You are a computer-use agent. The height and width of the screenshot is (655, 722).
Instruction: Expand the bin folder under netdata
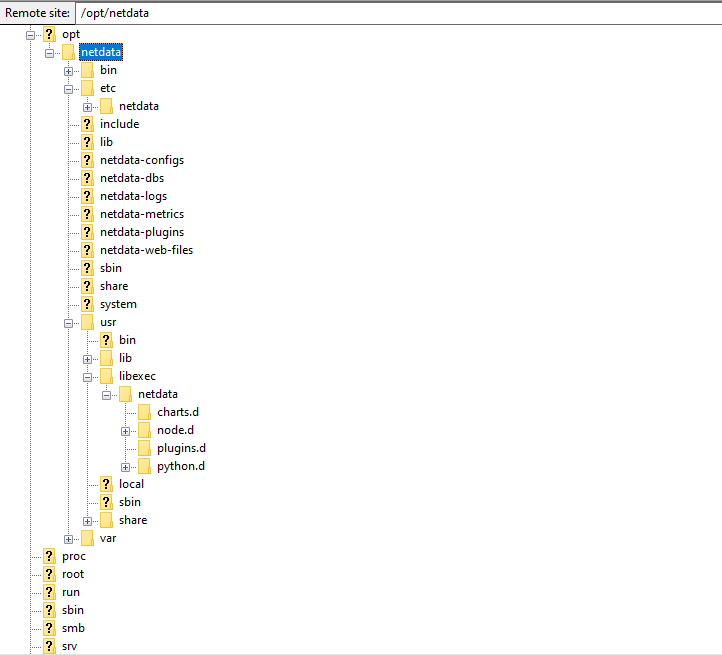coord(68,71)
